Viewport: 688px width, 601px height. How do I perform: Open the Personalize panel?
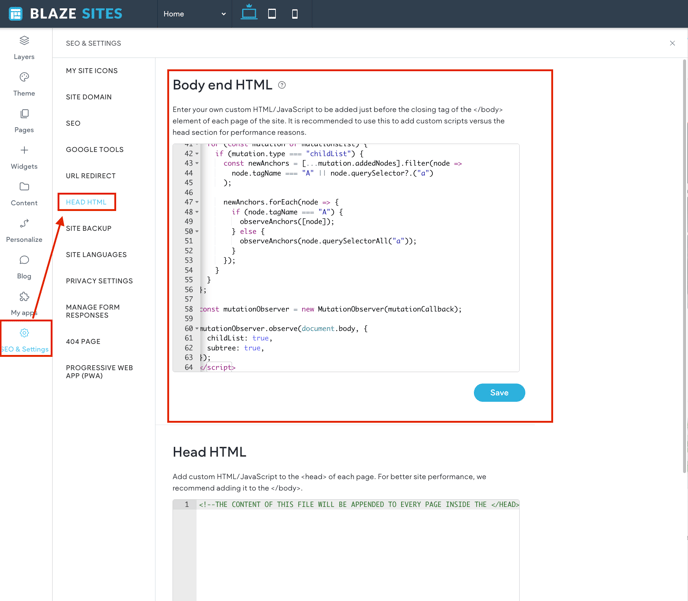tap(24, 224)
